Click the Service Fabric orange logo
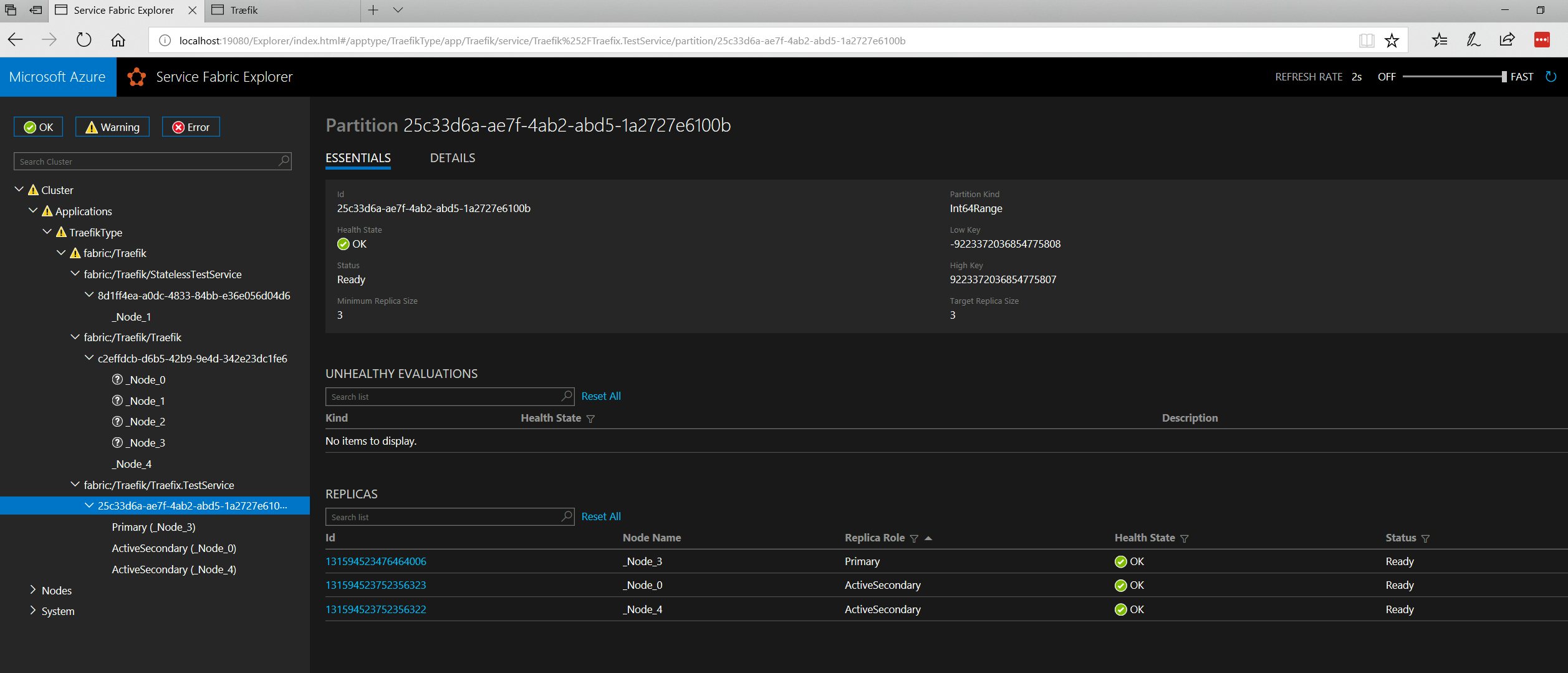This screenshot has height=673, width=1568. (x=137, y=77)
